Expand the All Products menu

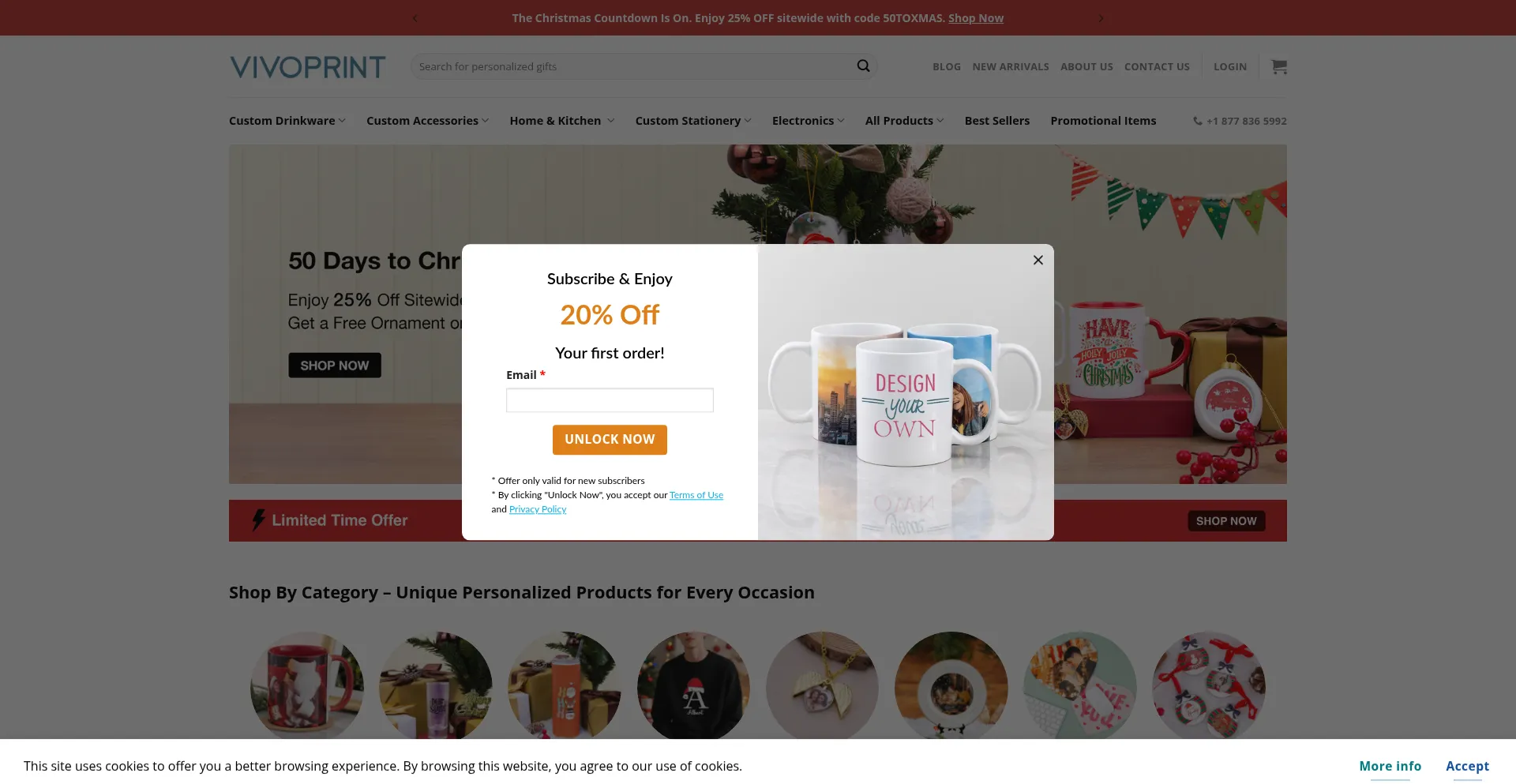pos(904,121)
